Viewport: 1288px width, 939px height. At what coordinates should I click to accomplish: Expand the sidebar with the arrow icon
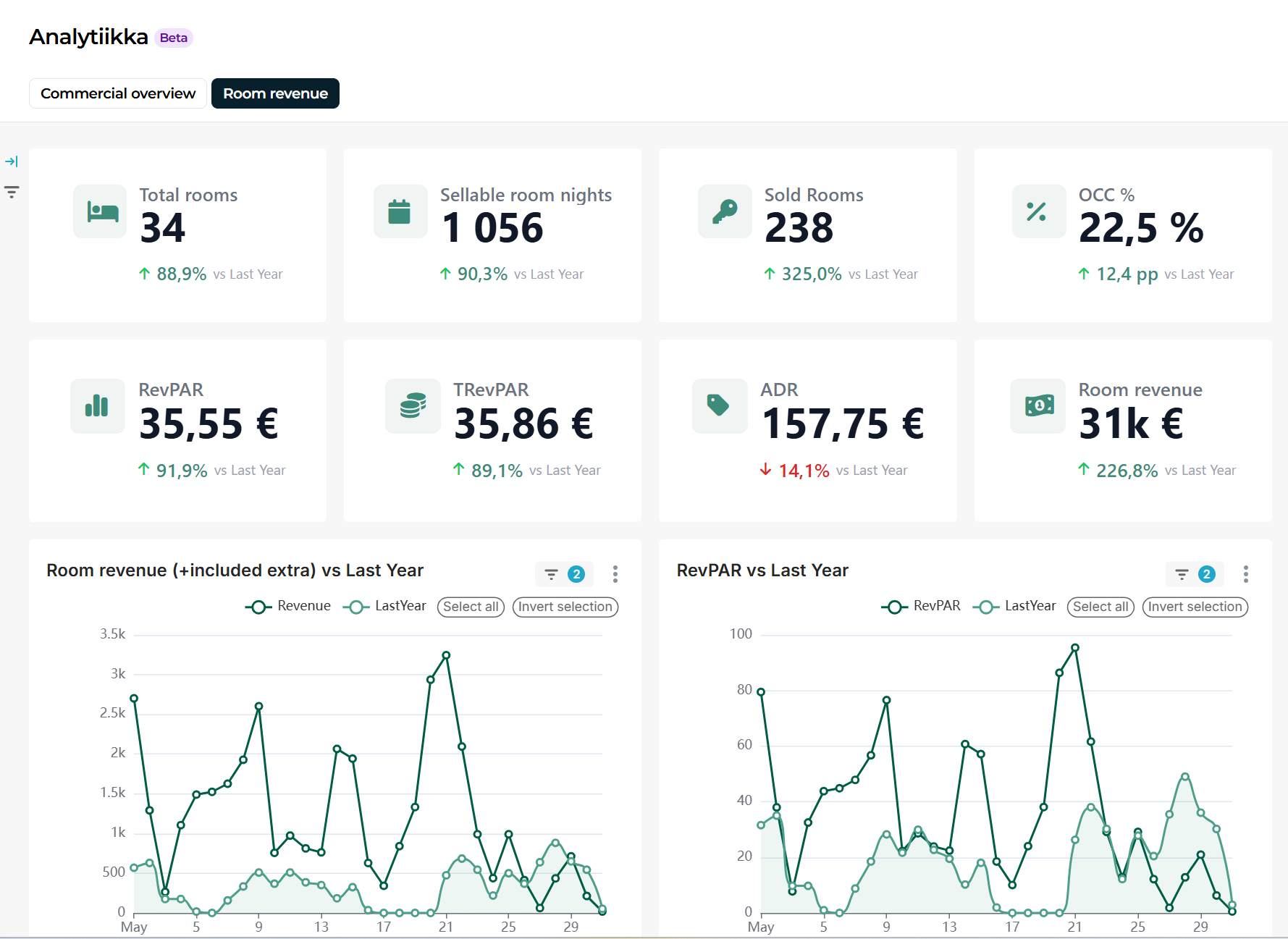12,161
